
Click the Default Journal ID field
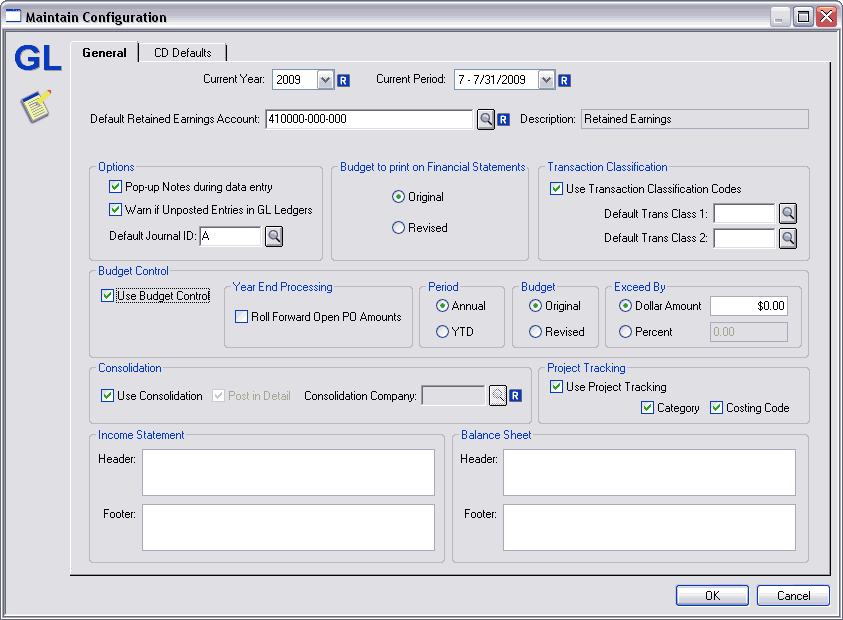230,236
